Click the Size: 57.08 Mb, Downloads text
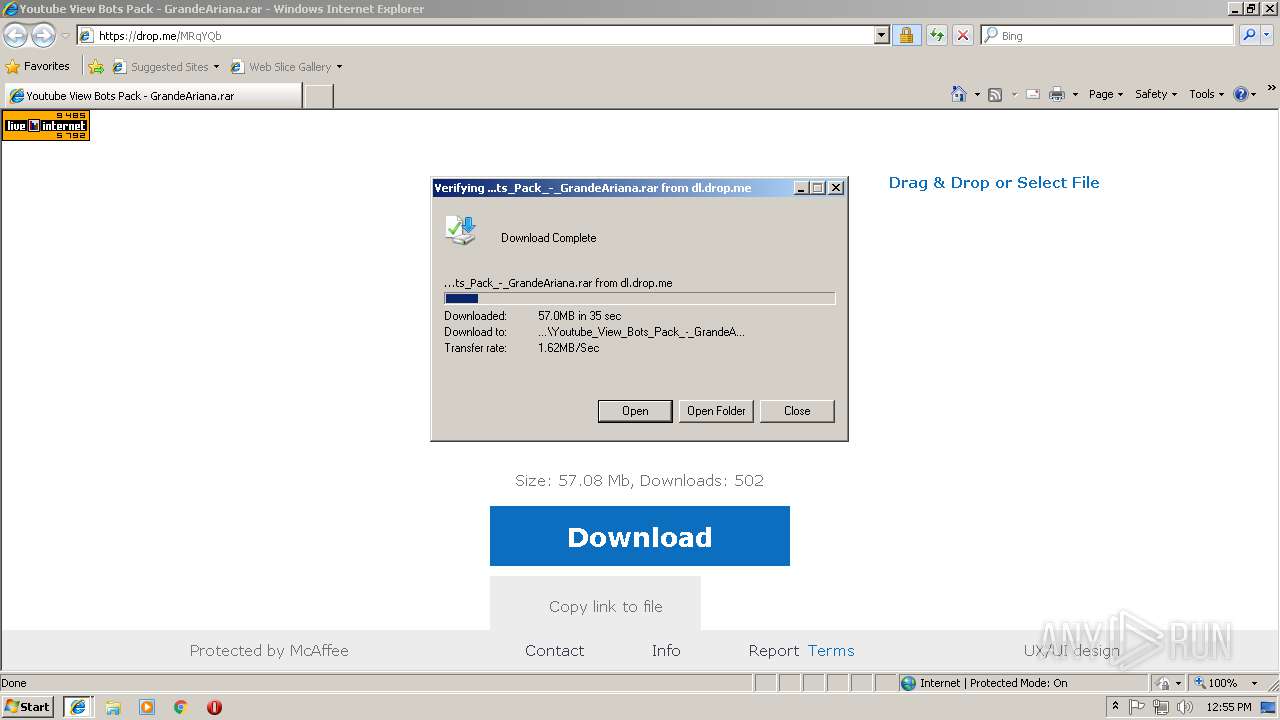1280x720 pixels. pos(639,480)
